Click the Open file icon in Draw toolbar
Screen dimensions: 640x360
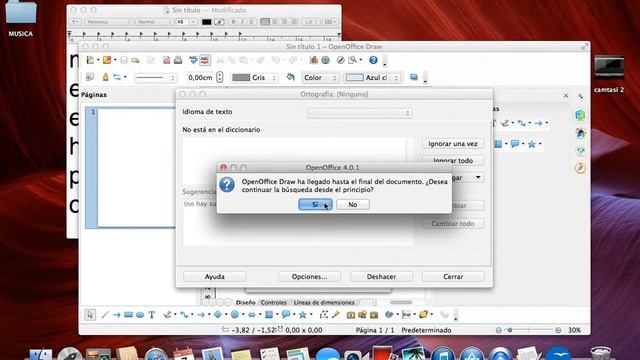click(x=107, y=60)
